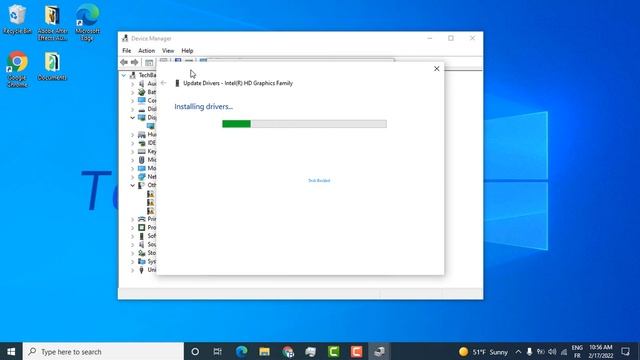Viewport: 640px width, 360px height.
Task: Expand the Batteries category chevron
Action: [x=132, y=92]
